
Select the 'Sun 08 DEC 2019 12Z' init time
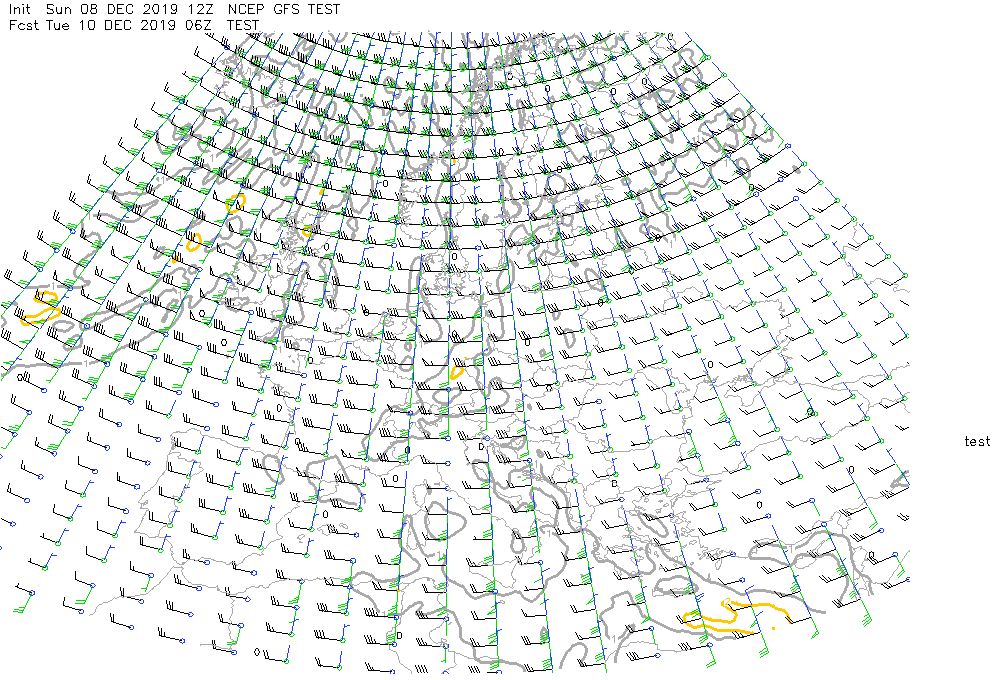(131, 10)
